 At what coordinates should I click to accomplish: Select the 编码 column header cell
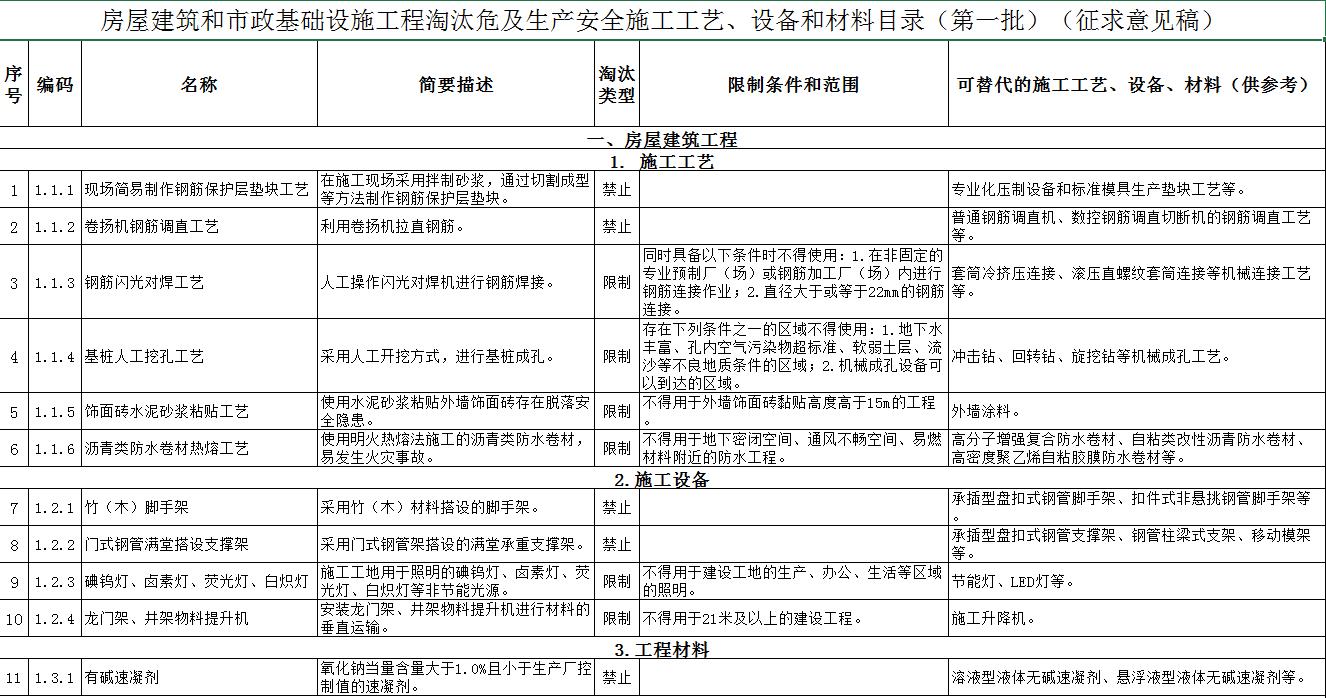click(55, 84)
